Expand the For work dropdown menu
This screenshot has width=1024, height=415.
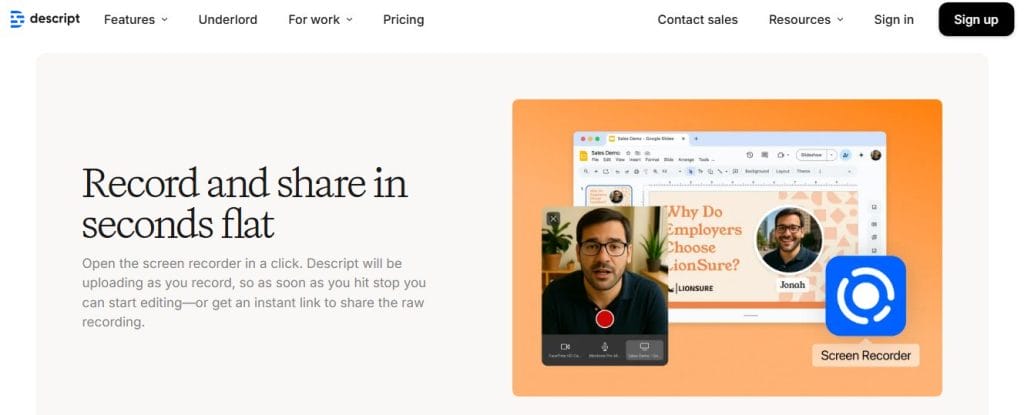tap(321, 20)
